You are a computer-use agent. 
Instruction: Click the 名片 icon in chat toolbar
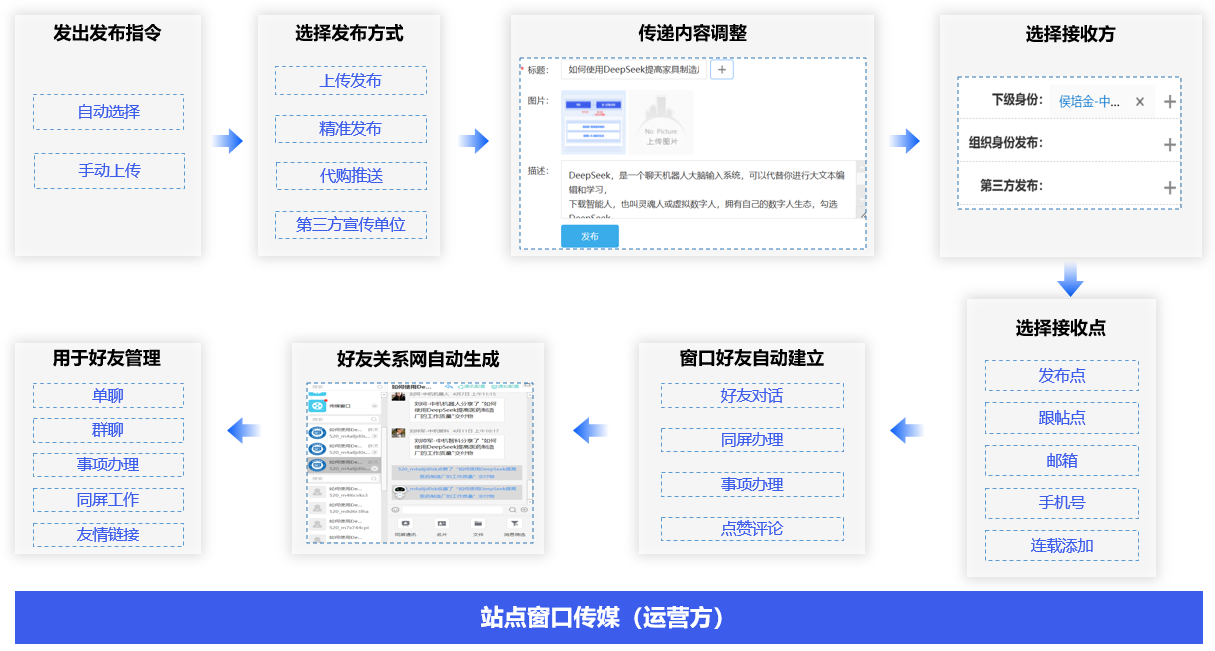[x=441, y=524]
